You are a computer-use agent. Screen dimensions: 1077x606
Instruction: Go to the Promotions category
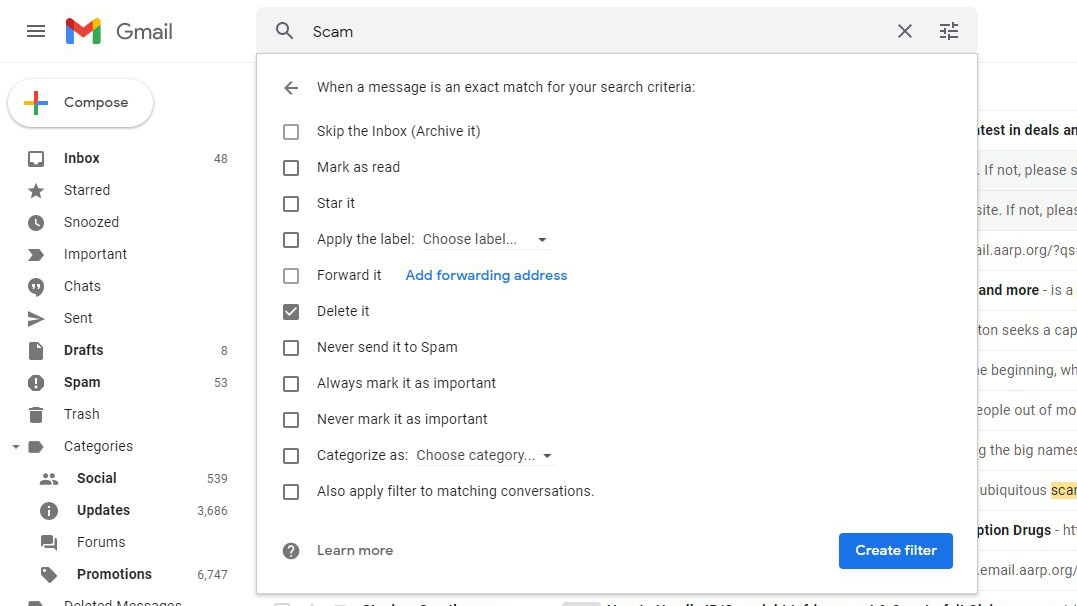114,574
